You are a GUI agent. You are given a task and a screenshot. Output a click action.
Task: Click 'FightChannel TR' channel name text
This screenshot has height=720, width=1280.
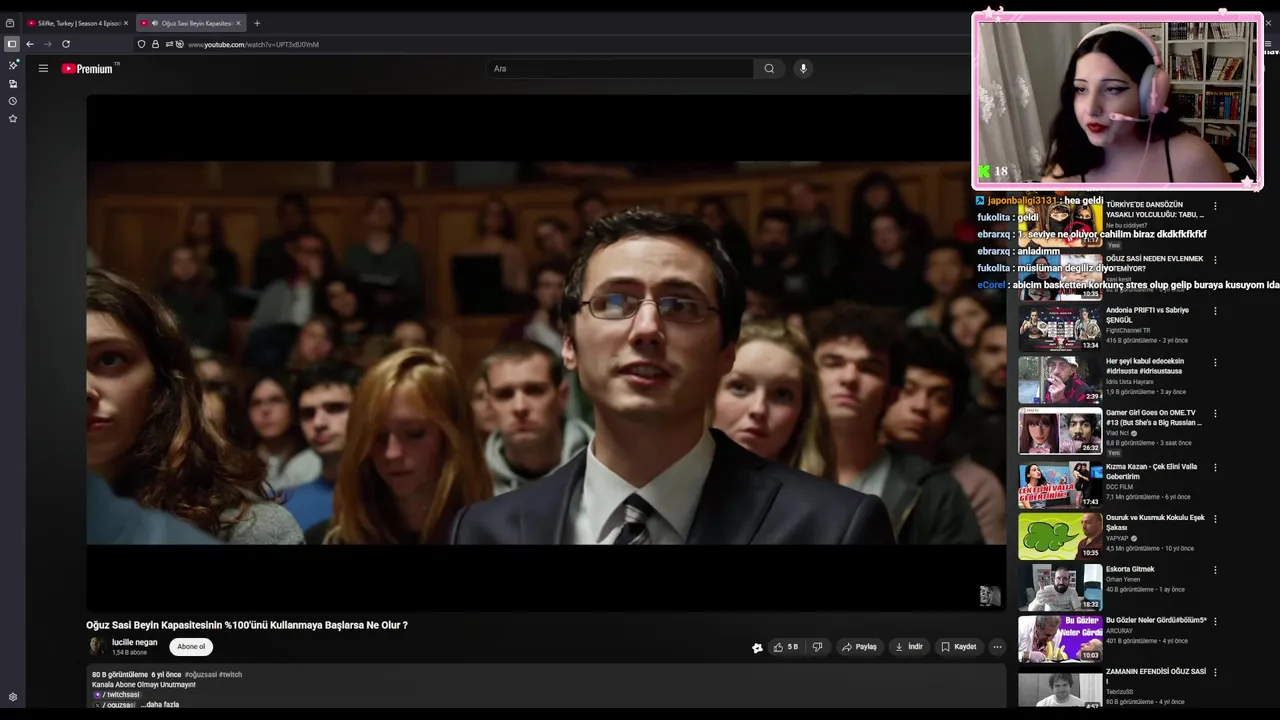[1128, 330]
